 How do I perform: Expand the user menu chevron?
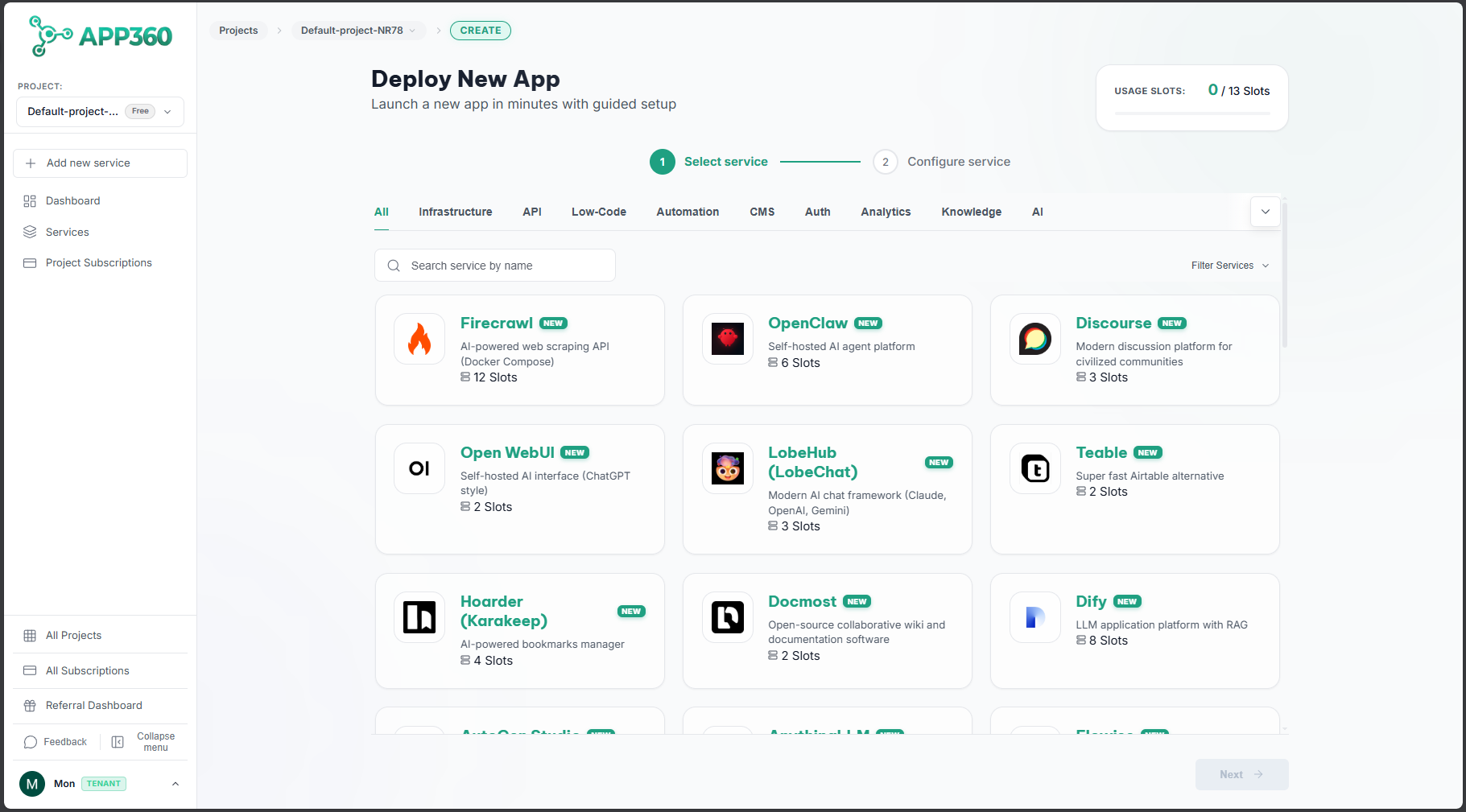[x=176, y=784]
